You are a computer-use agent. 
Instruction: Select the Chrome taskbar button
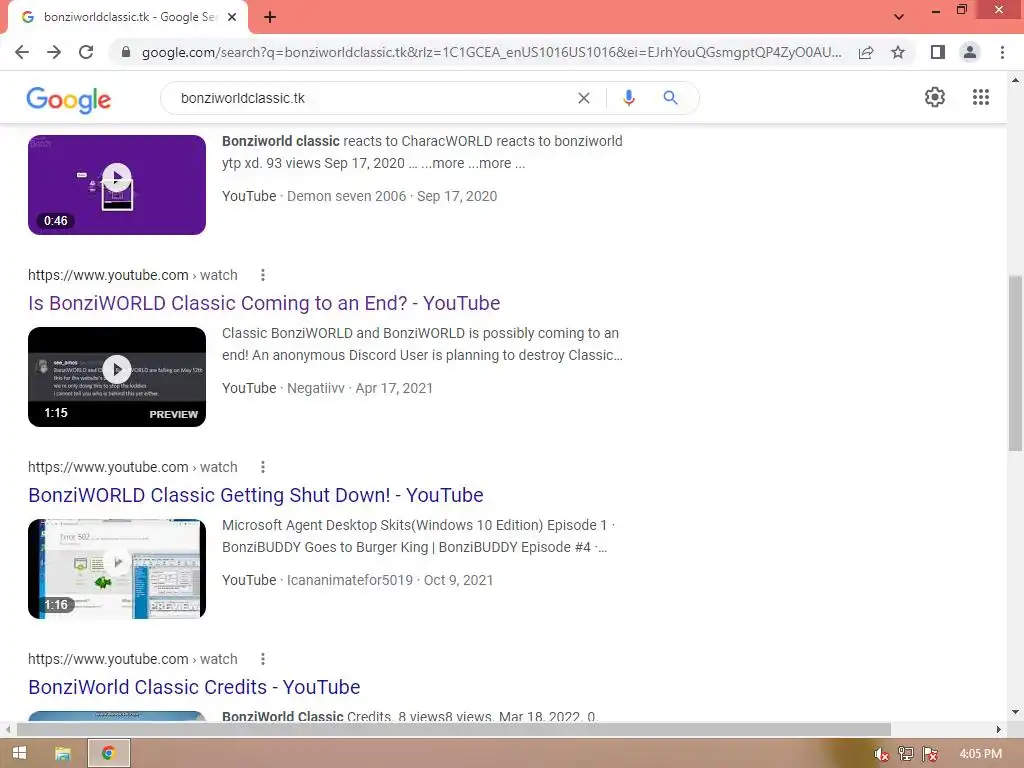109,754
